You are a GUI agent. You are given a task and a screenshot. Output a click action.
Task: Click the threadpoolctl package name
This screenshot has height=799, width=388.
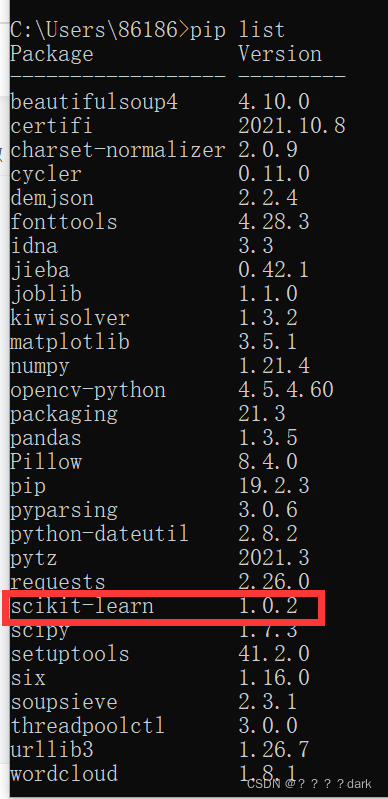88,726
